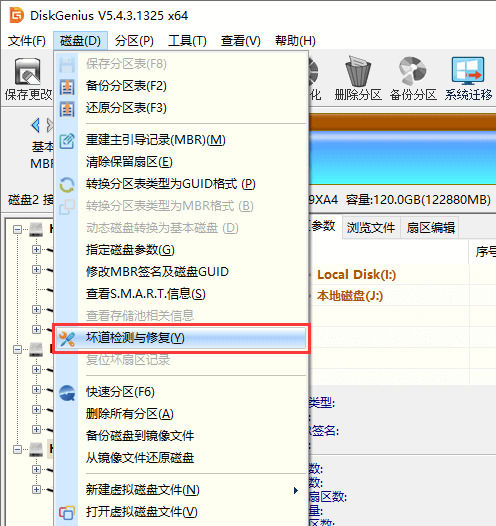Expand the first partition under top disk
This screenshot has height=526, width=496.
coord(36,250)
